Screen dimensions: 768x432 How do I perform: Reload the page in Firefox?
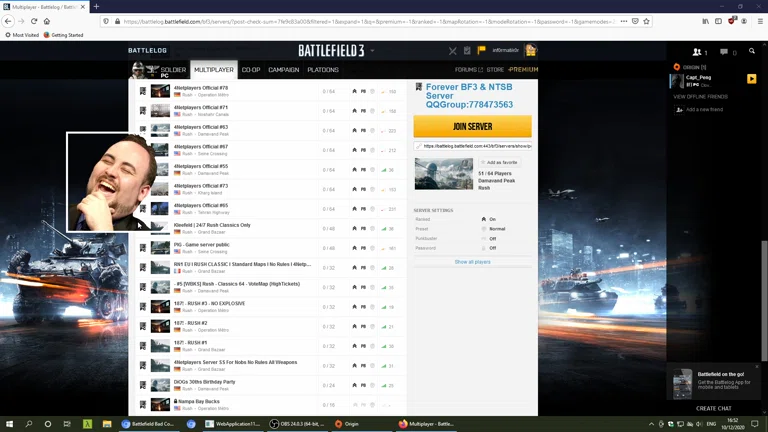coord(34,21)
